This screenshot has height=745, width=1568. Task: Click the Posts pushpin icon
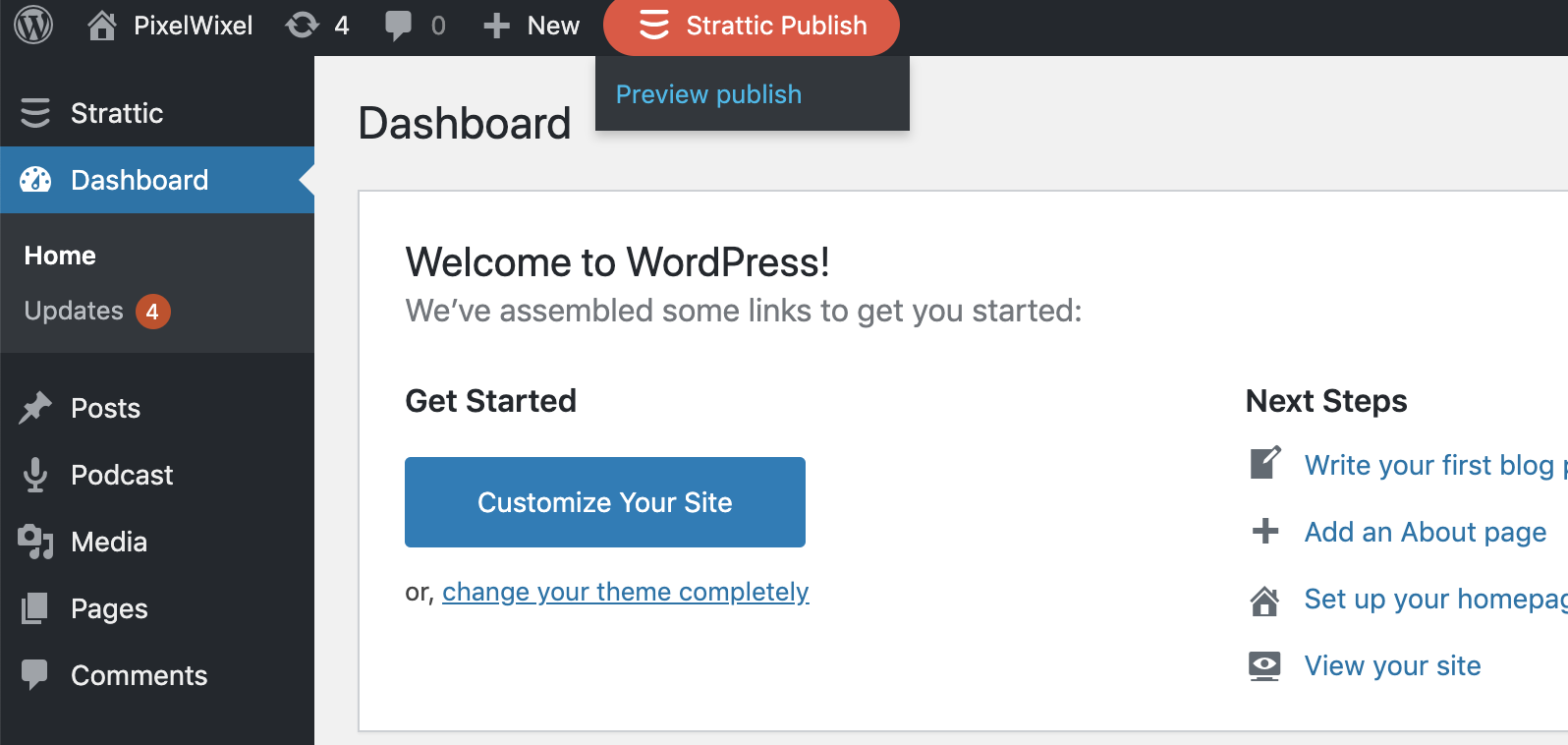point(35,408)
